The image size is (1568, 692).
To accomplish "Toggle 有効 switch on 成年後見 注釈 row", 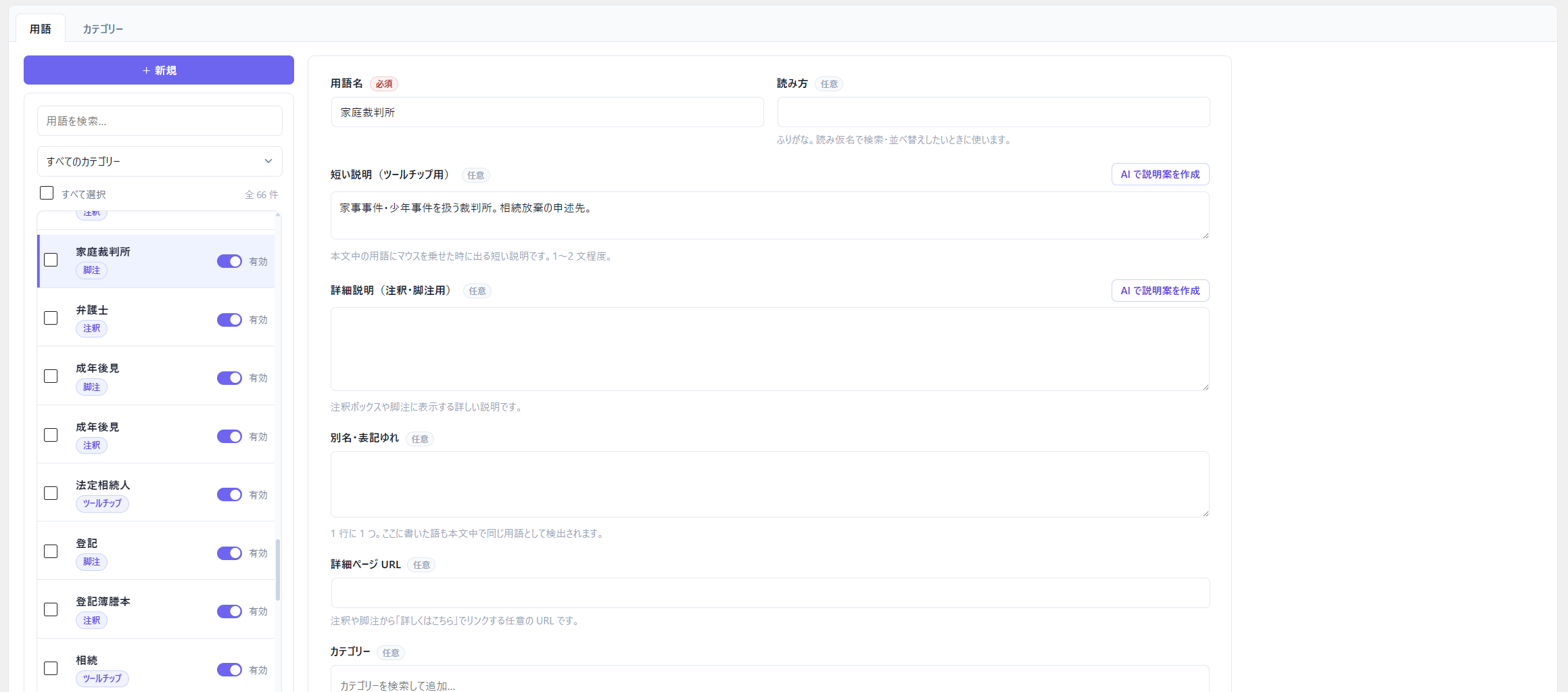I will tap(229, 436).
